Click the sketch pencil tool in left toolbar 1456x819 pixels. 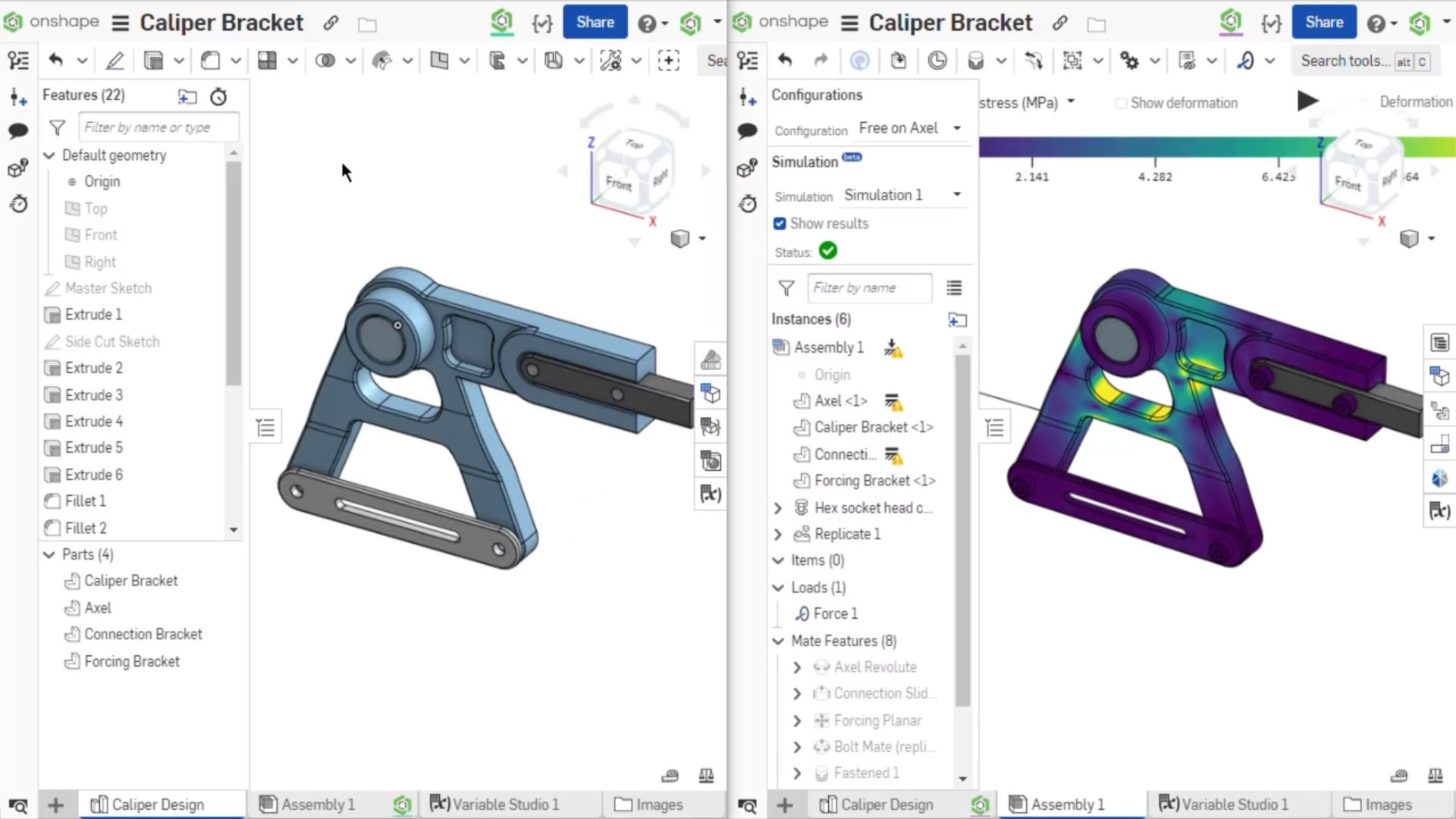pyautogui.click(x=115, y=61)
